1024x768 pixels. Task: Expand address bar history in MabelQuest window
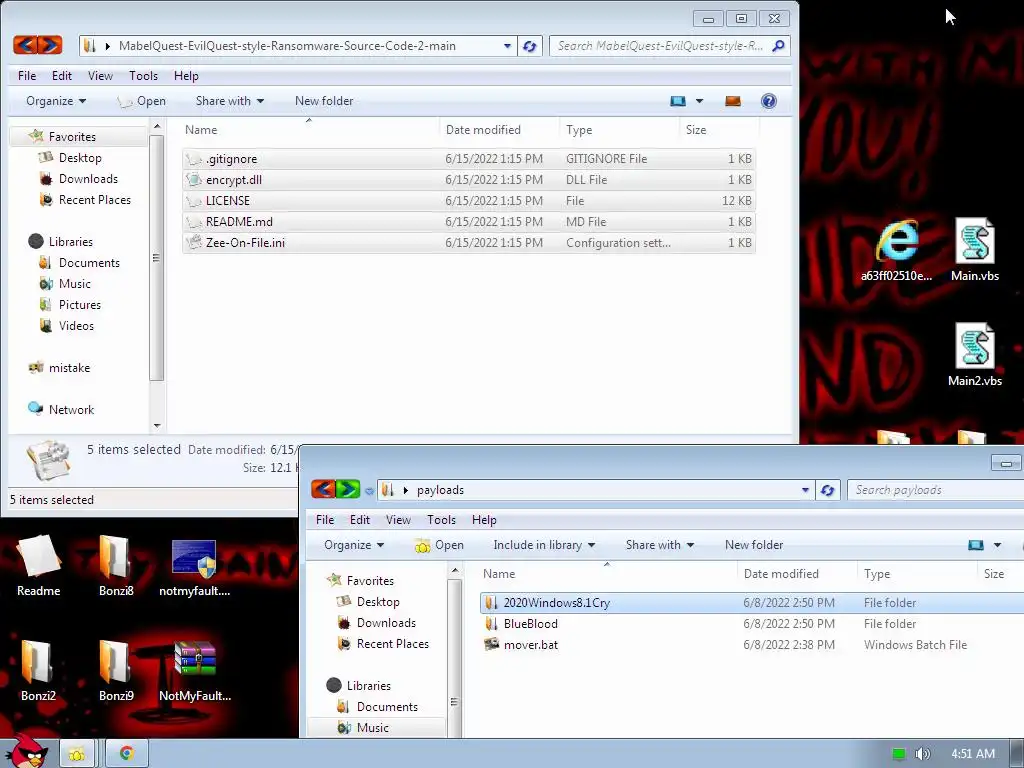coord(507,46)
